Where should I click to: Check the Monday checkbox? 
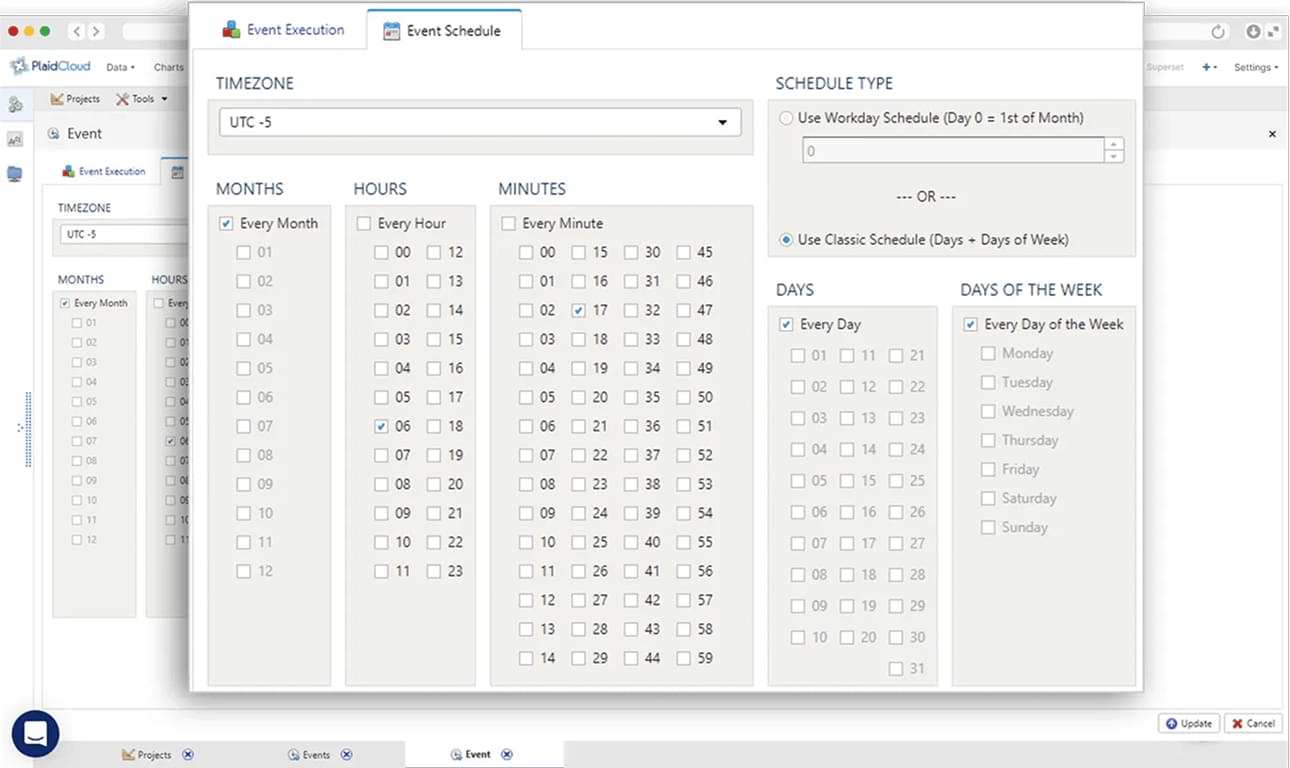click(988, 354)
